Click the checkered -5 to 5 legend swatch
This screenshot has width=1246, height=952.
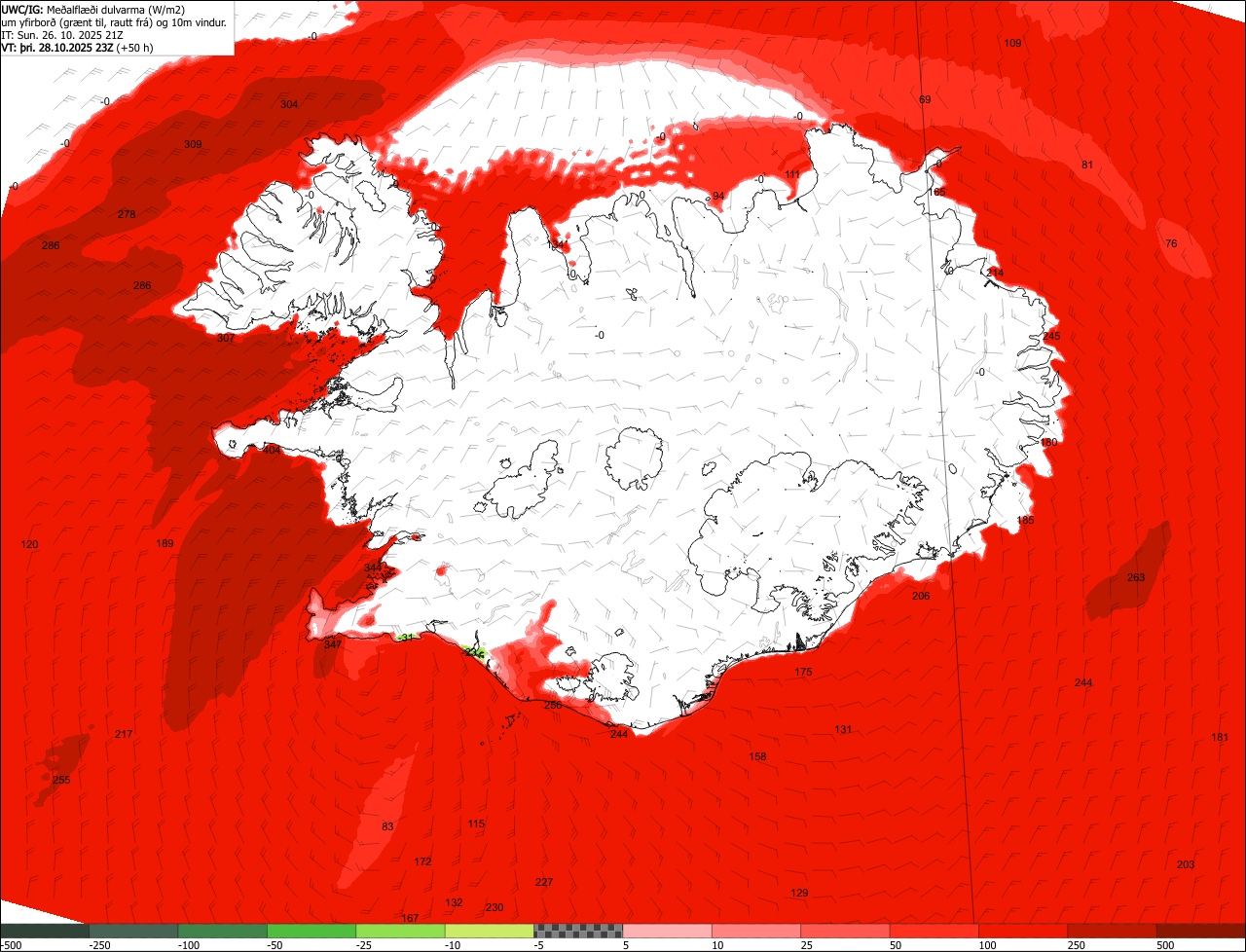tap(578, 931)
